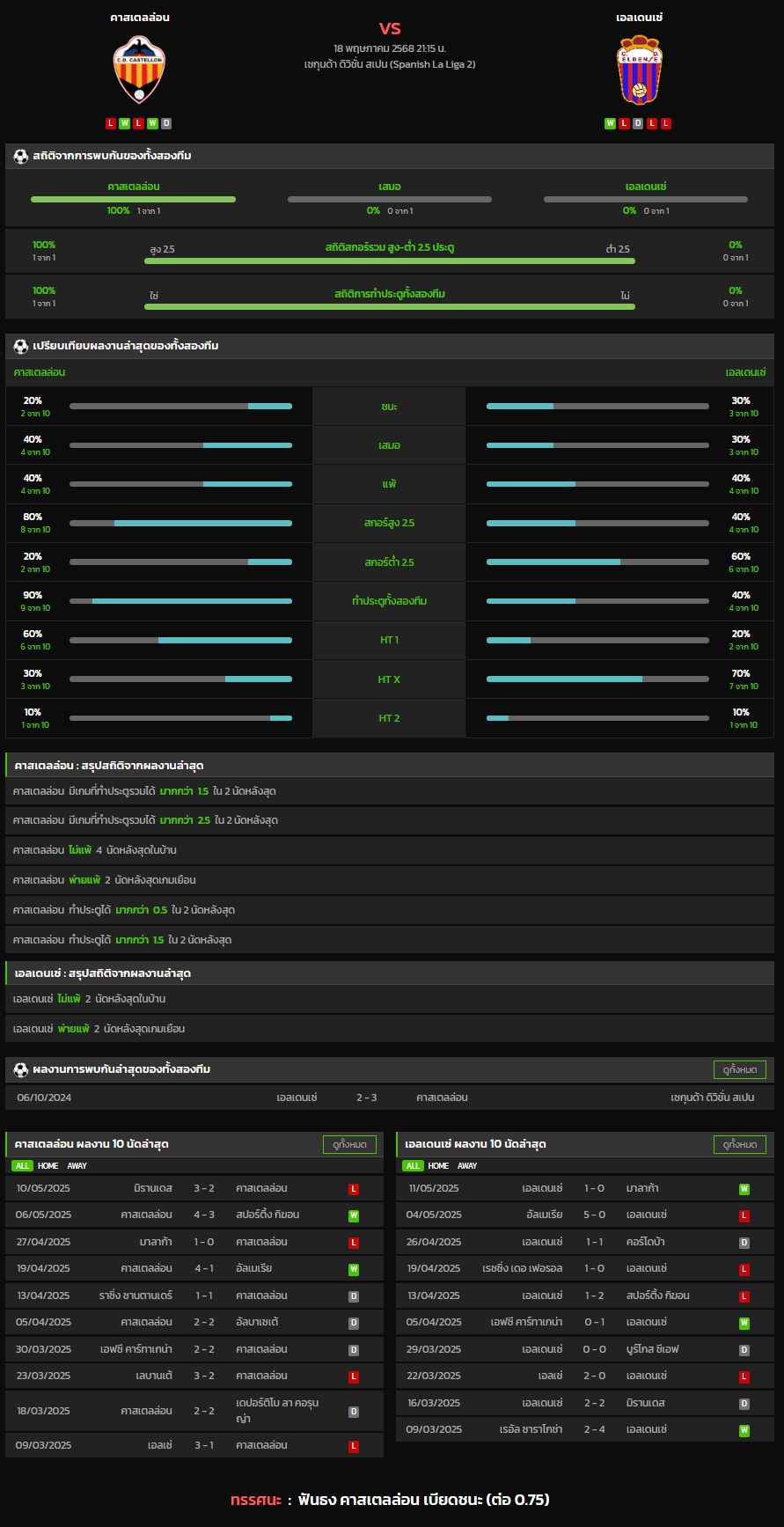This screenshot has width=784, height=1527.
Task: Click the L badge on the เลบานเต้ 3-2 row
Action: (354, 1377)
